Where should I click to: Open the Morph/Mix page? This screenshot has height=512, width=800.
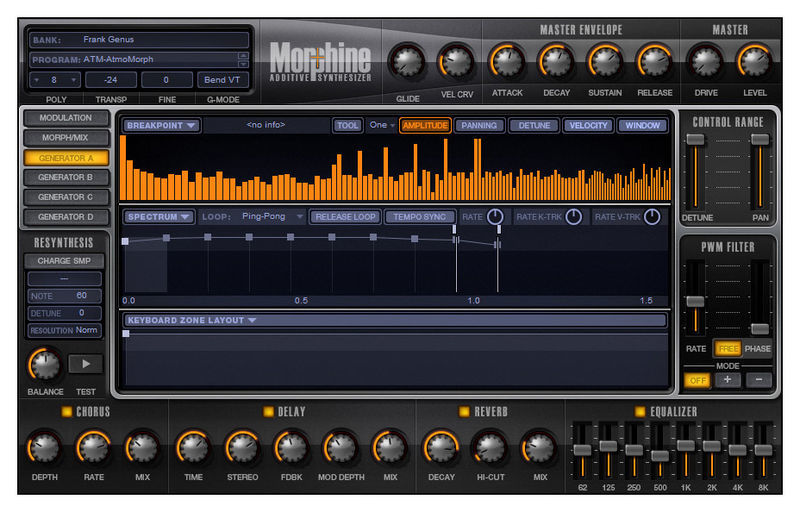click(66, 138)
